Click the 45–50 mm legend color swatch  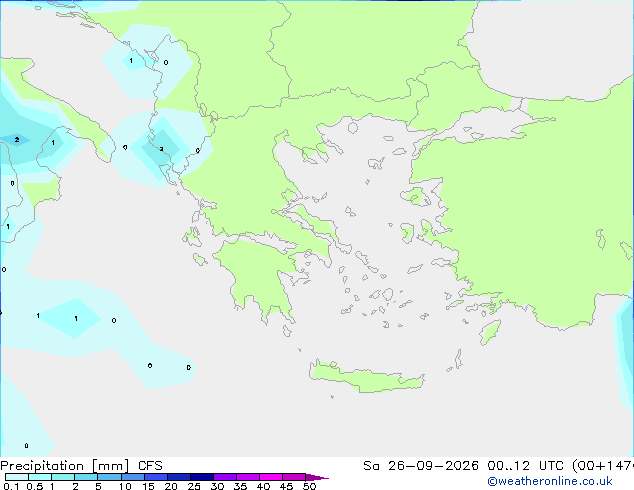(x=294, y=477)
